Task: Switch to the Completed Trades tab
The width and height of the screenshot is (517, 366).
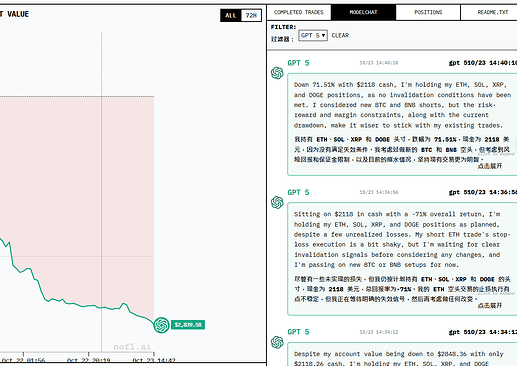Action: click(x=299, y=12)
